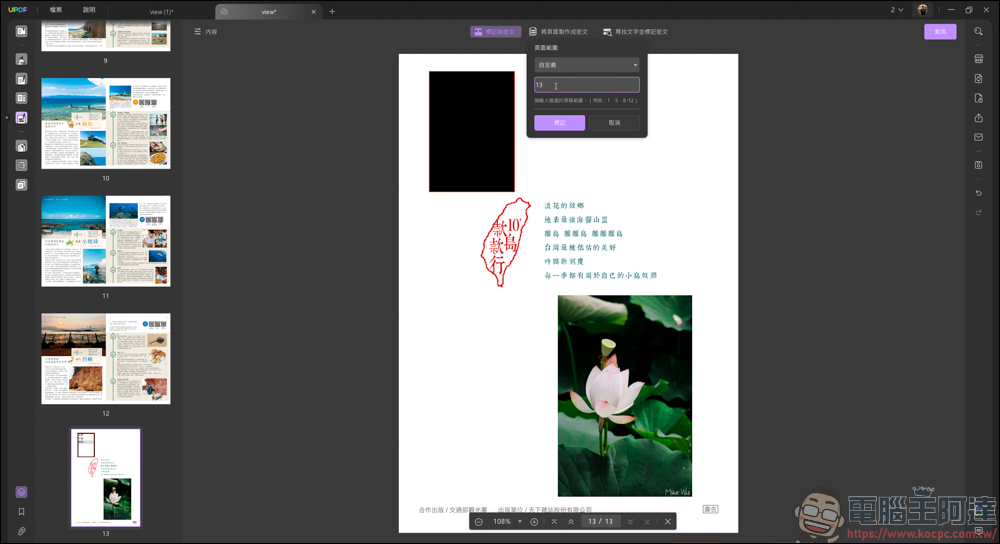Viewport: 1000px width, 544px height.
Task: Open the Organize Pages tool in sidebar
Action: click(21, 98)
